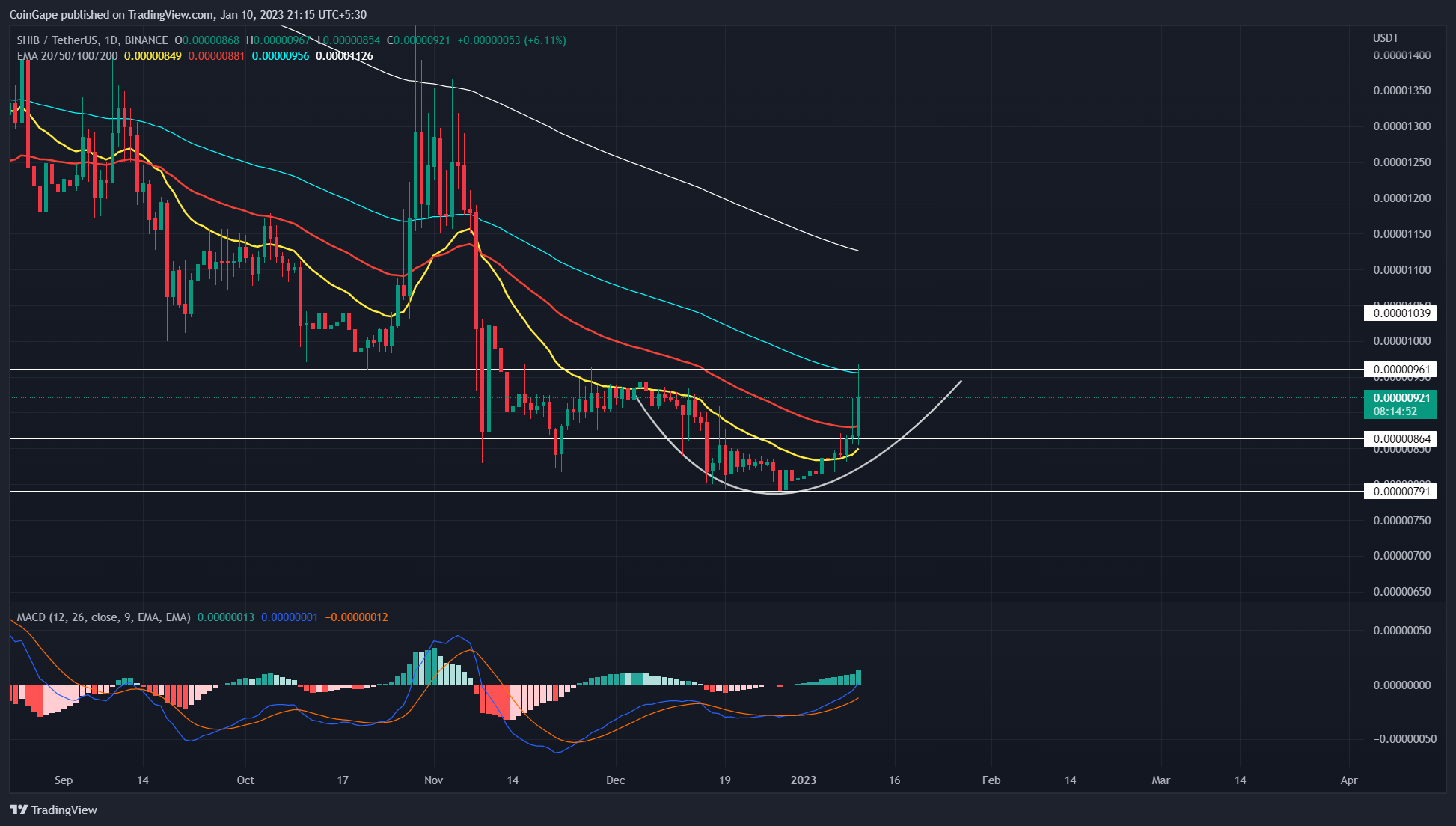Click the 0.00000791 horizontal level price label
This screenshot has height=826, width=1456.
pos(1401,492)
